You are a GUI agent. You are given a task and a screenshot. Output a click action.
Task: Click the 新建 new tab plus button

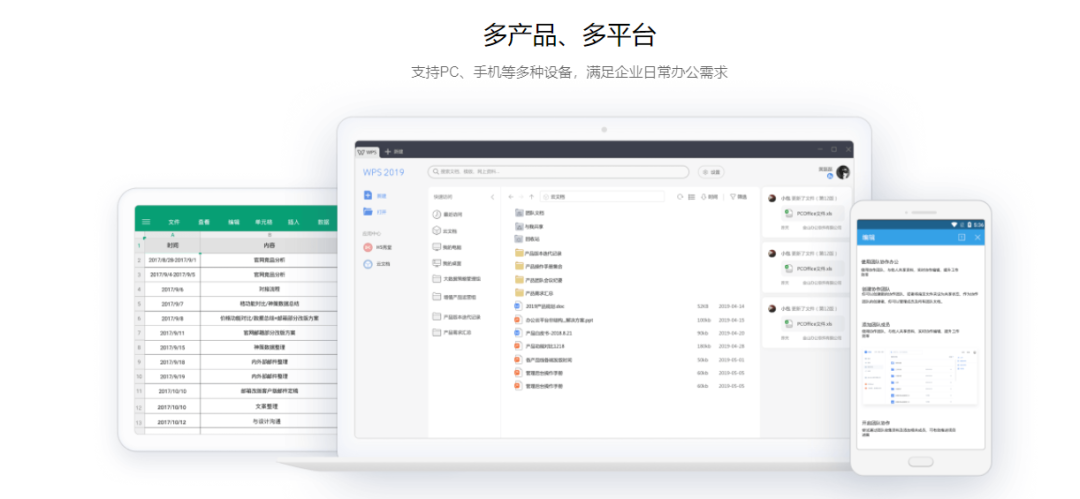coord(393,151)
